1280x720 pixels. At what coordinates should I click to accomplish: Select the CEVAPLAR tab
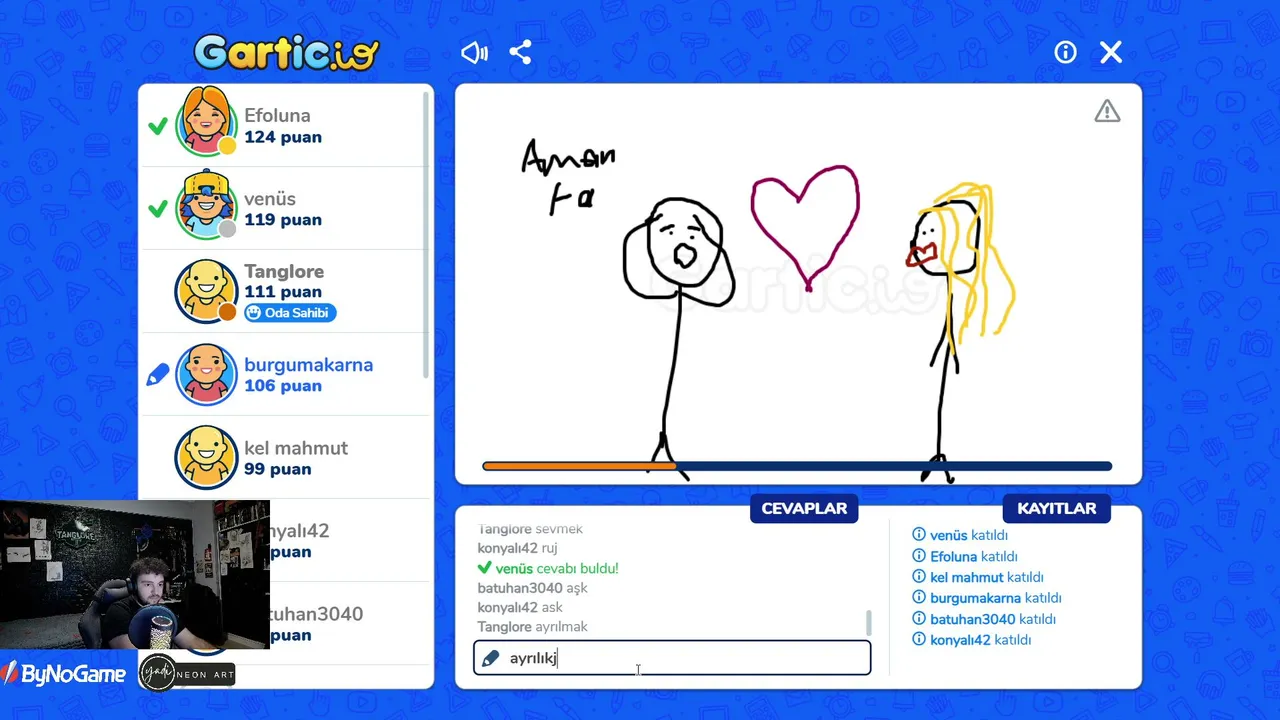point(804,508)
